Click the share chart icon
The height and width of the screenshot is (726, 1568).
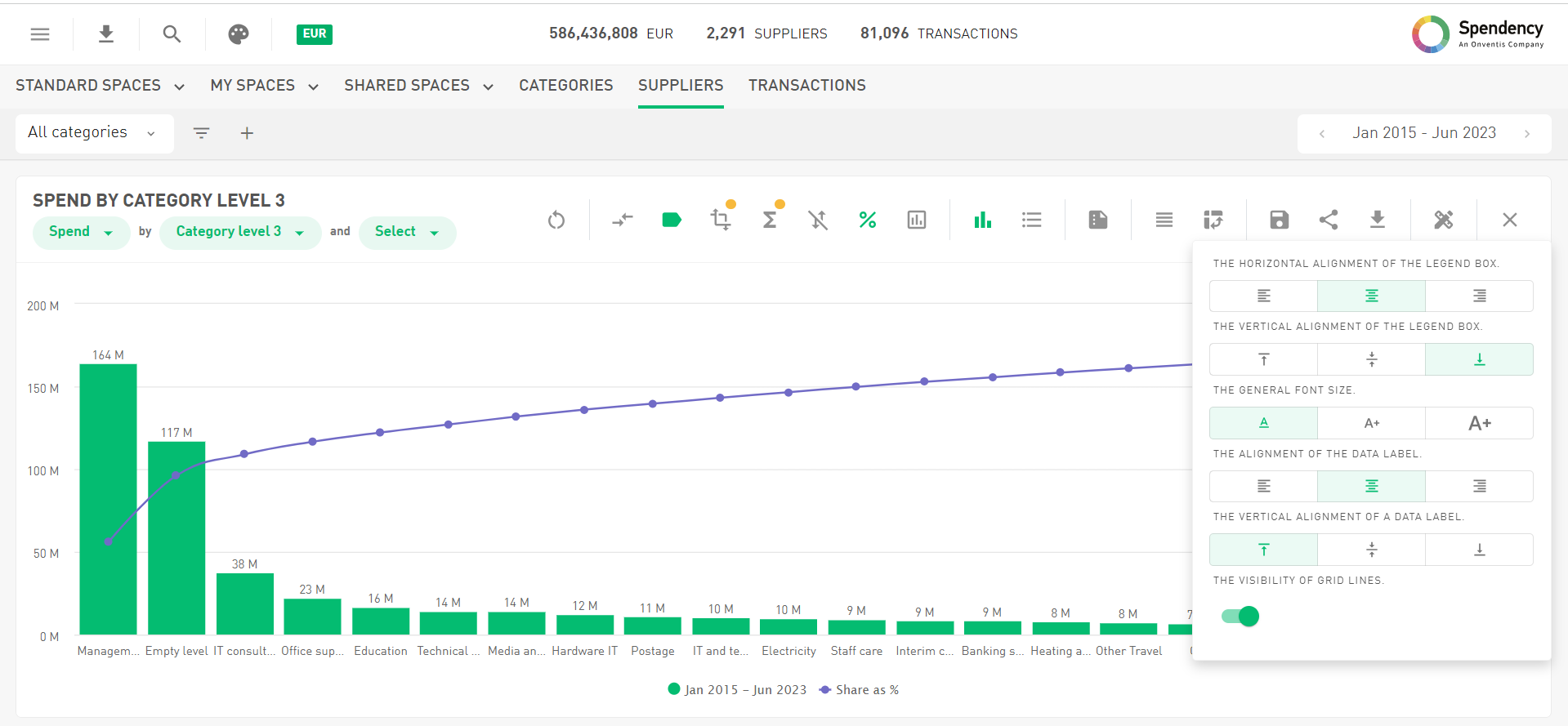pos(1329,220)
